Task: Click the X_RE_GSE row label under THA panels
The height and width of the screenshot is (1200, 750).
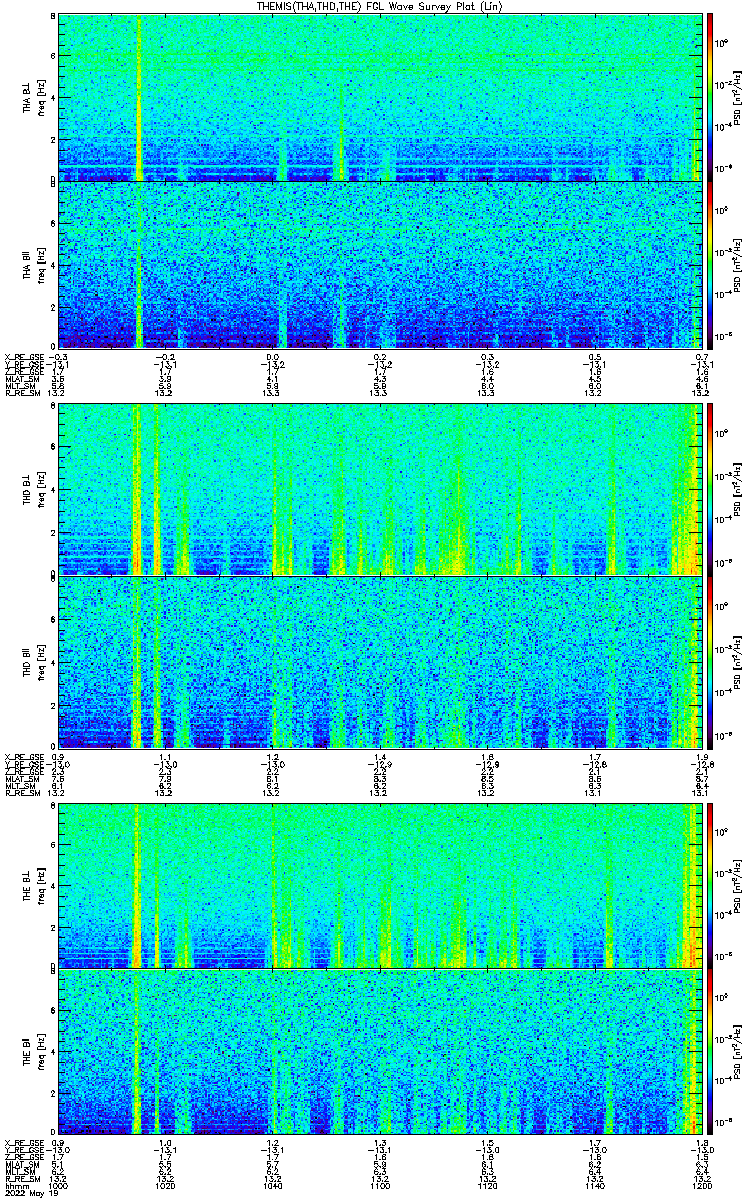Action: (22, 357)
